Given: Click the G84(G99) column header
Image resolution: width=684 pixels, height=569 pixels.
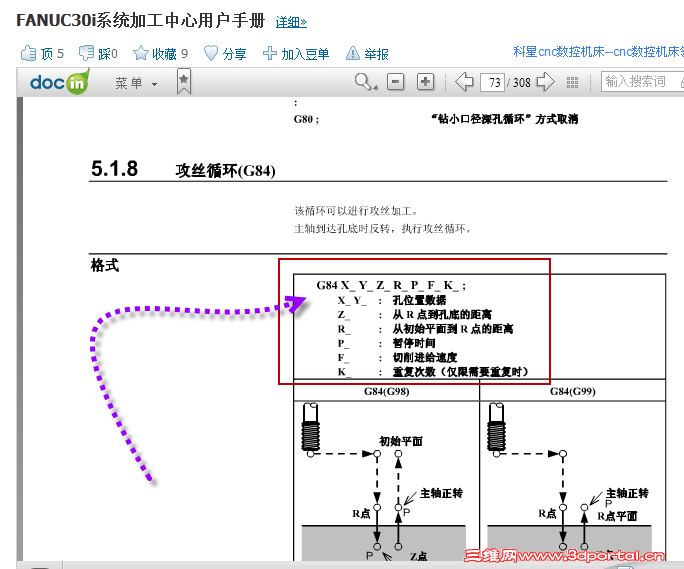Looking at the screenshot, I should [x=572, y=391].
